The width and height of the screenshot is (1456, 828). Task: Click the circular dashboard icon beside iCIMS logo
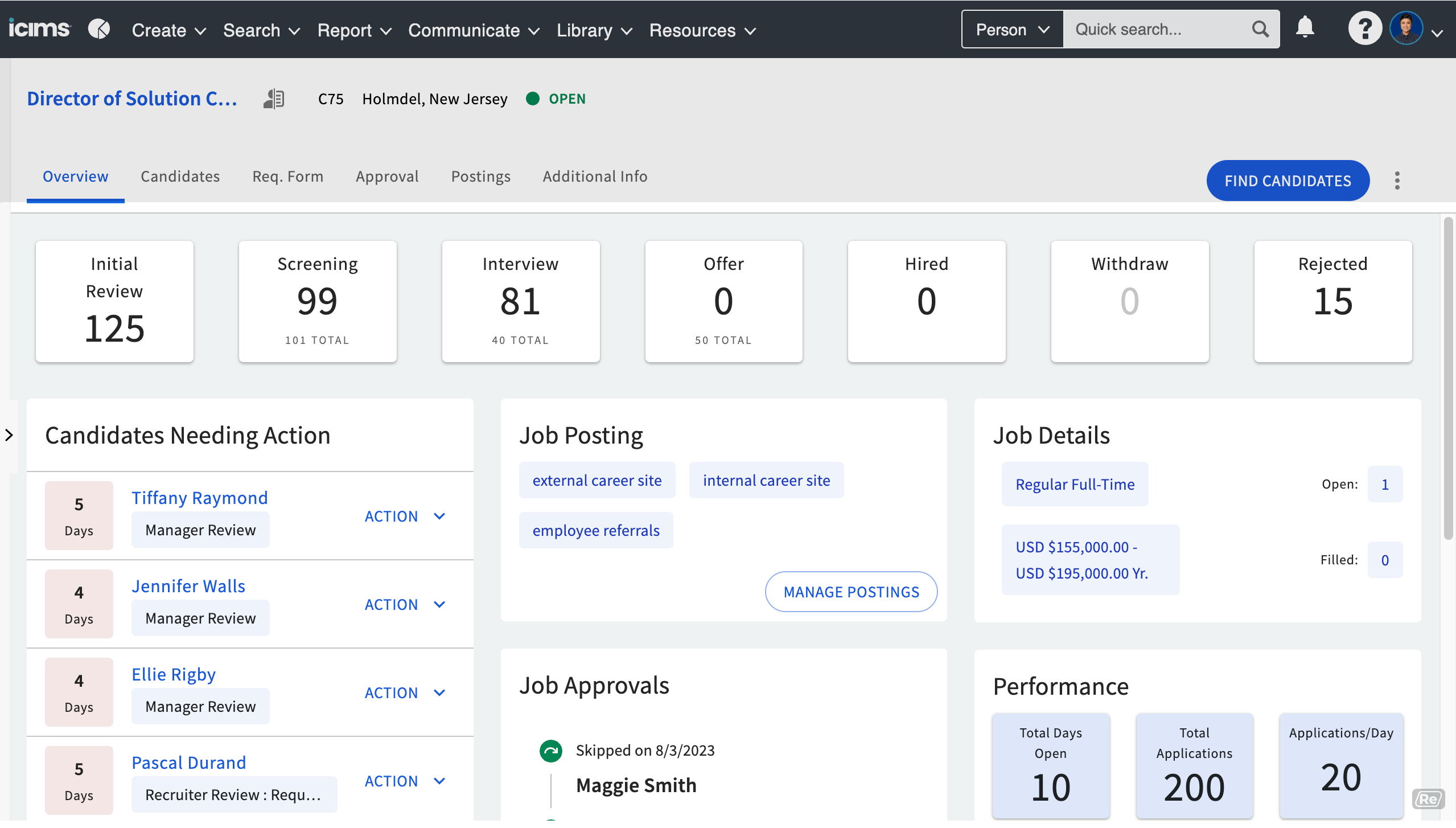point(99,28)
